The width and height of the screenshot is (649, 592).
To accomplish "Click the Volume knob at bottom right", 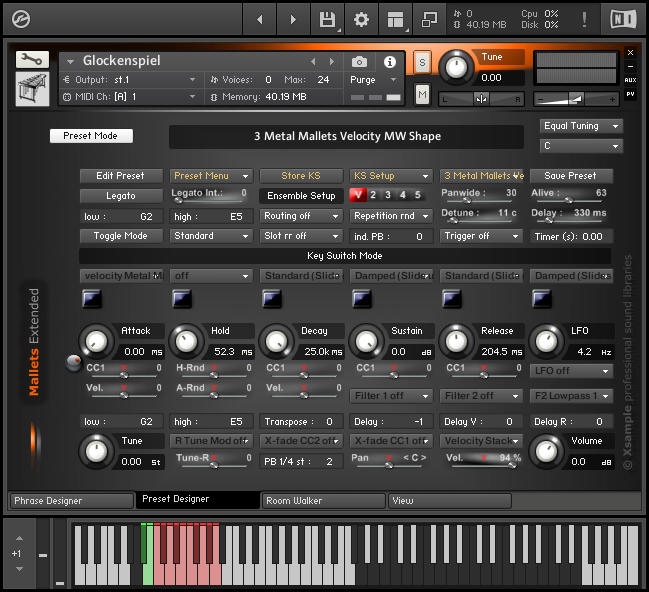I will point(546,452).
